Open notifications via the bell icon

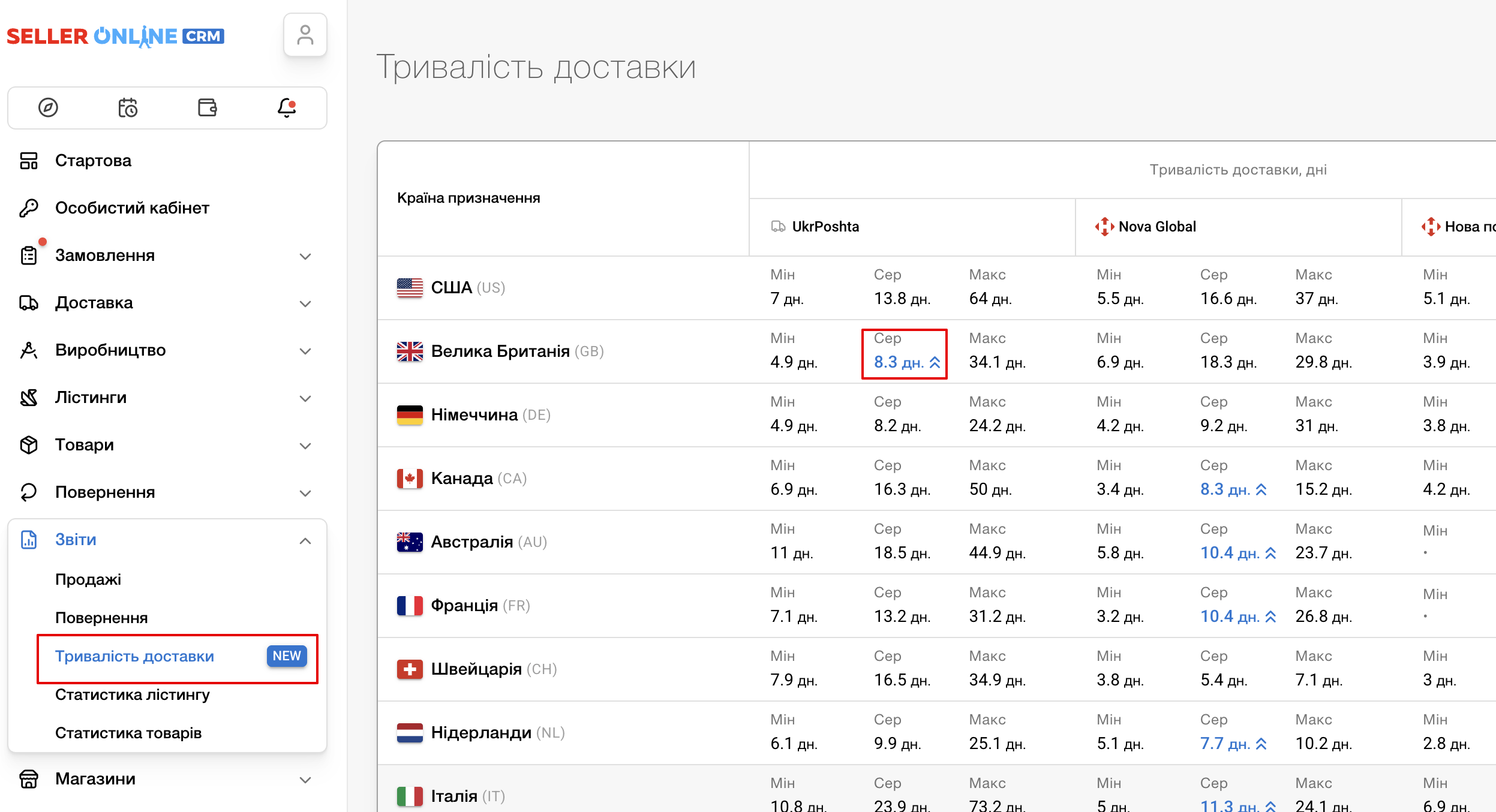coord(286,107)
